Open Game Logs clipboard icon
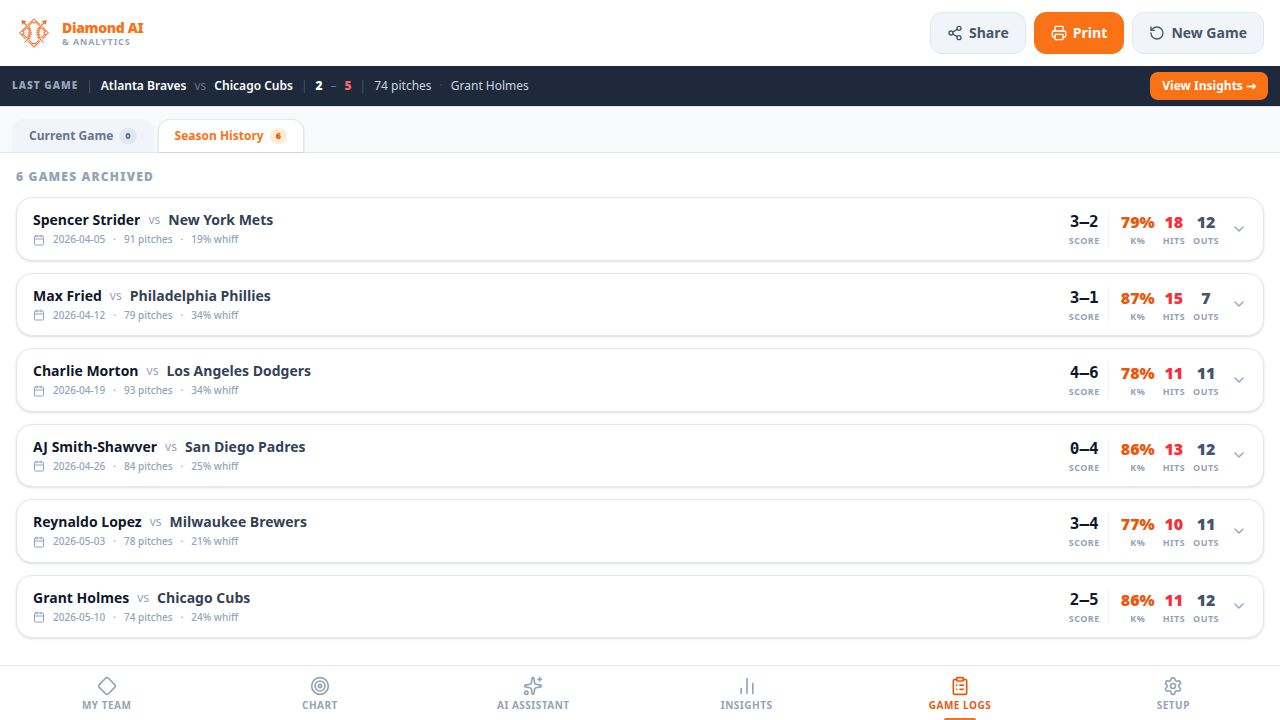Image resolution: width=1280 pixels, height=720 pixels. (960, 685)
